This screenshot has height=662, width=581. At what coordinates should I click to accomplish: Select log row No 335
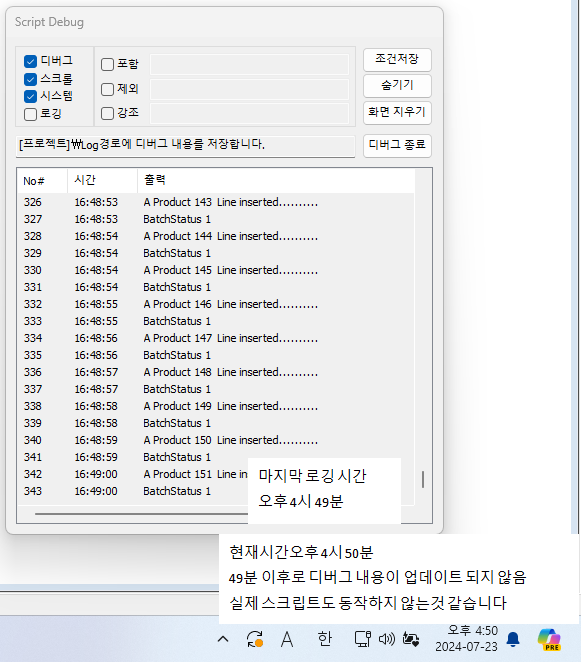click(x=216, y=355)
